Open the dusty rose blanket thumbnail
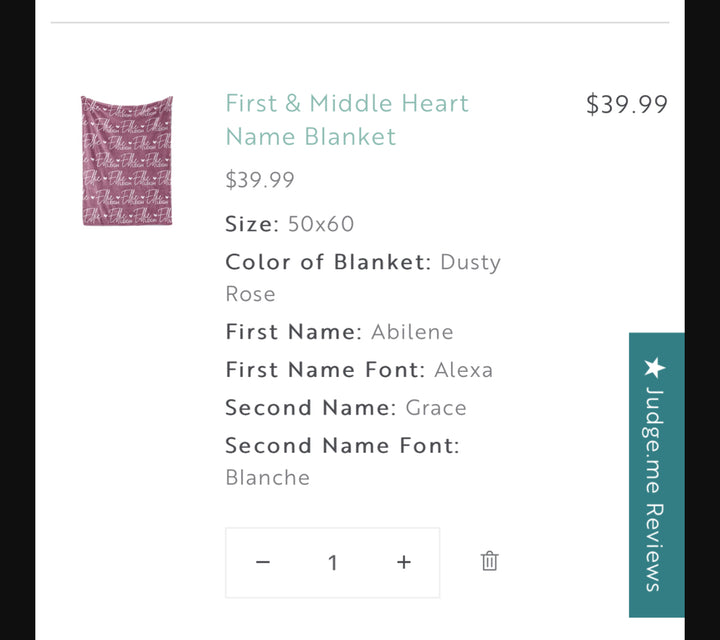The image size is (720, 640). click(127, 161)
